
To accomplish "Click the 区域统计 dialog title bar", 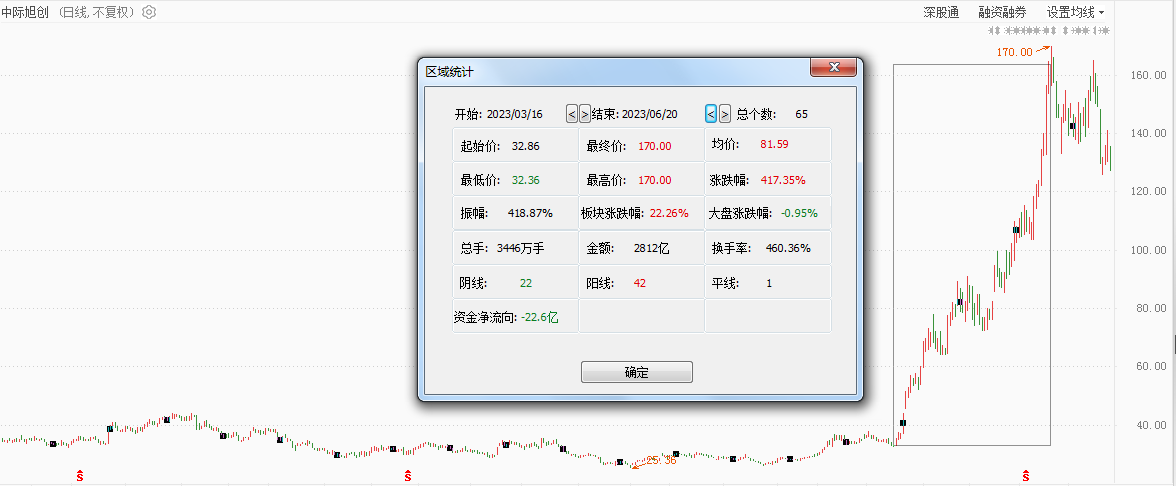I will pyautogui.click(x=600, y=71).
